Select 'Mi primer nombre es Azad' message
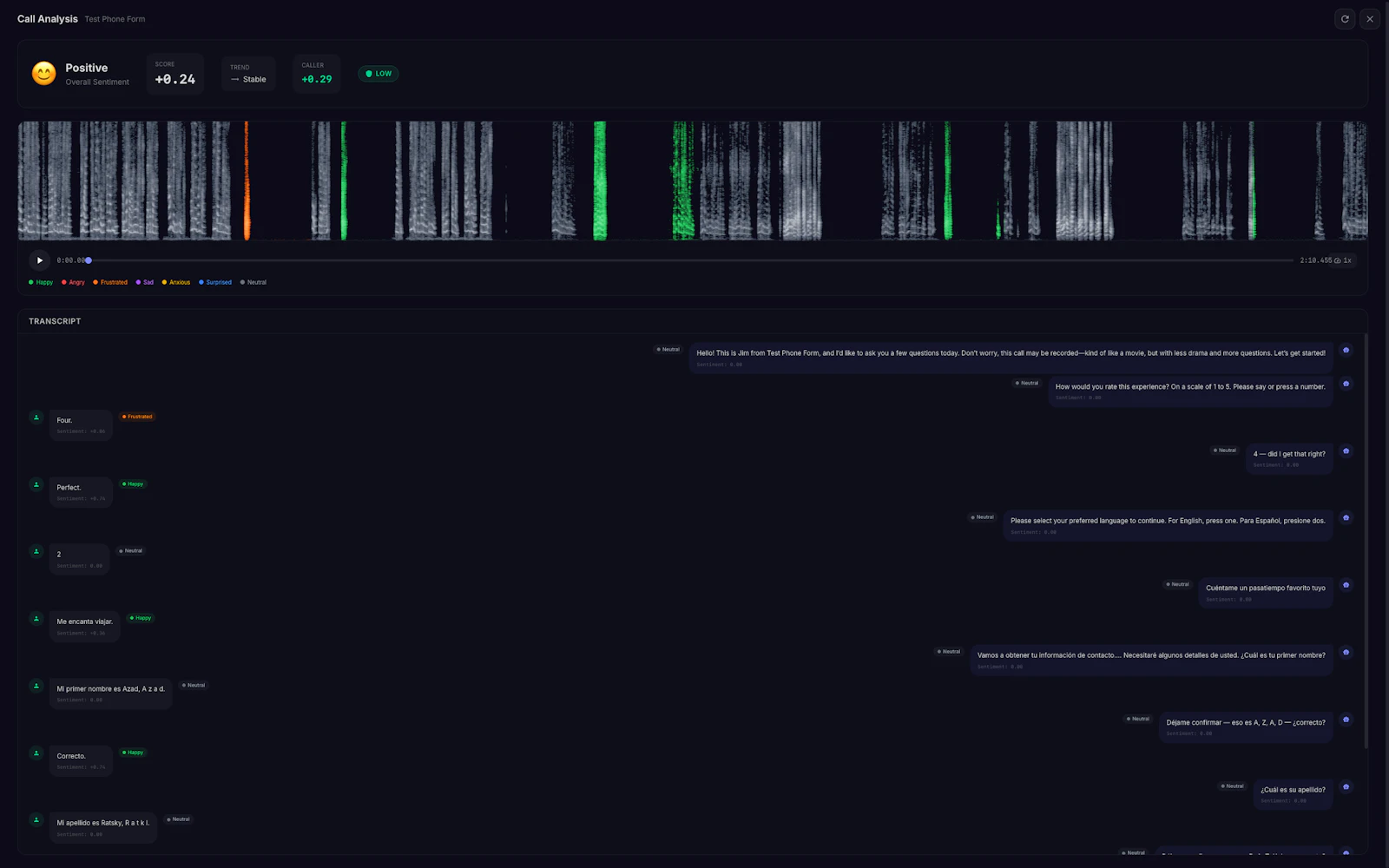This screenshot has height=868, width=1389. (x=111, y=694)
